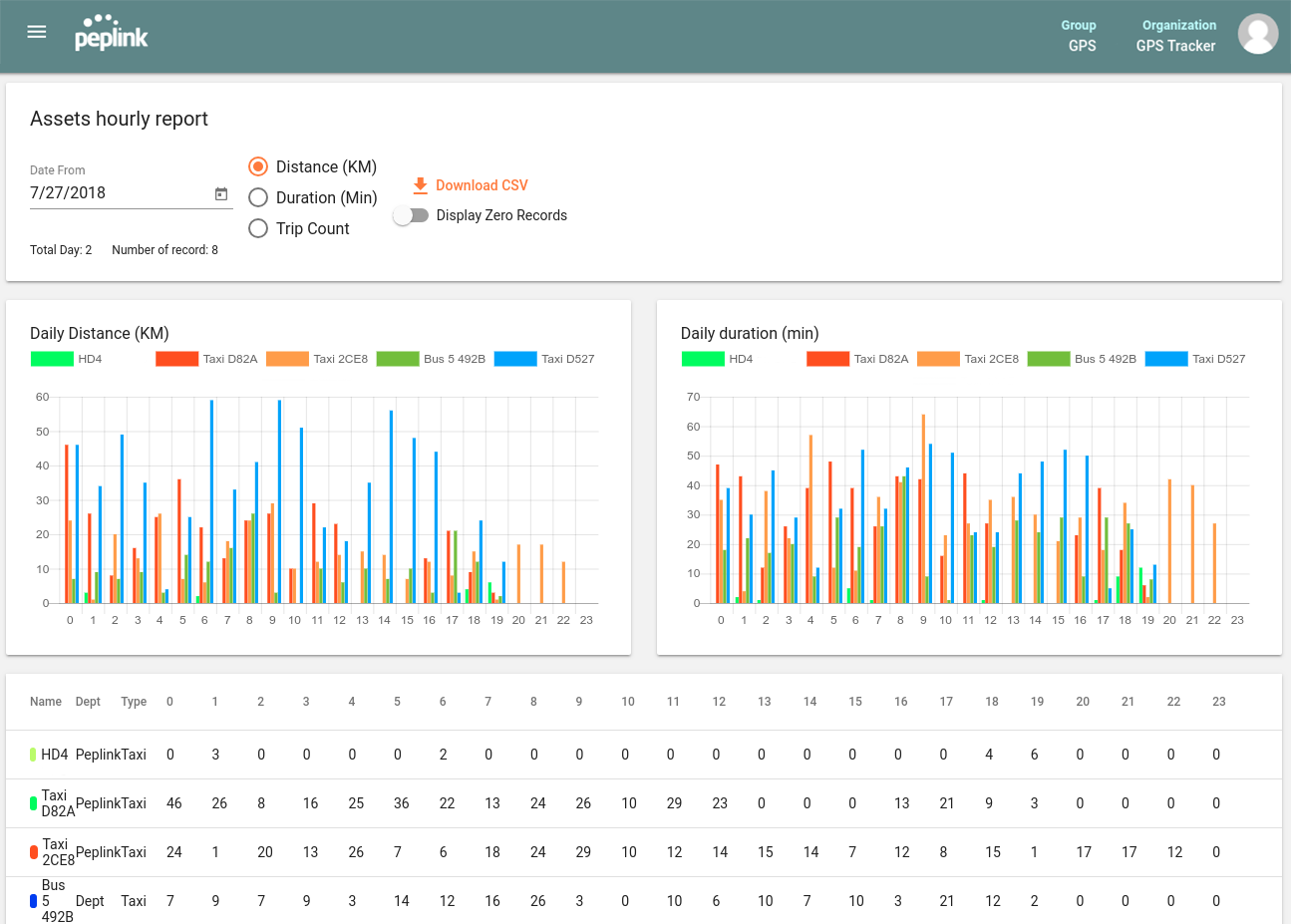The image size is (1291, 924).
Task: Open the calendar date picker
Action: [x=220, y=195]
